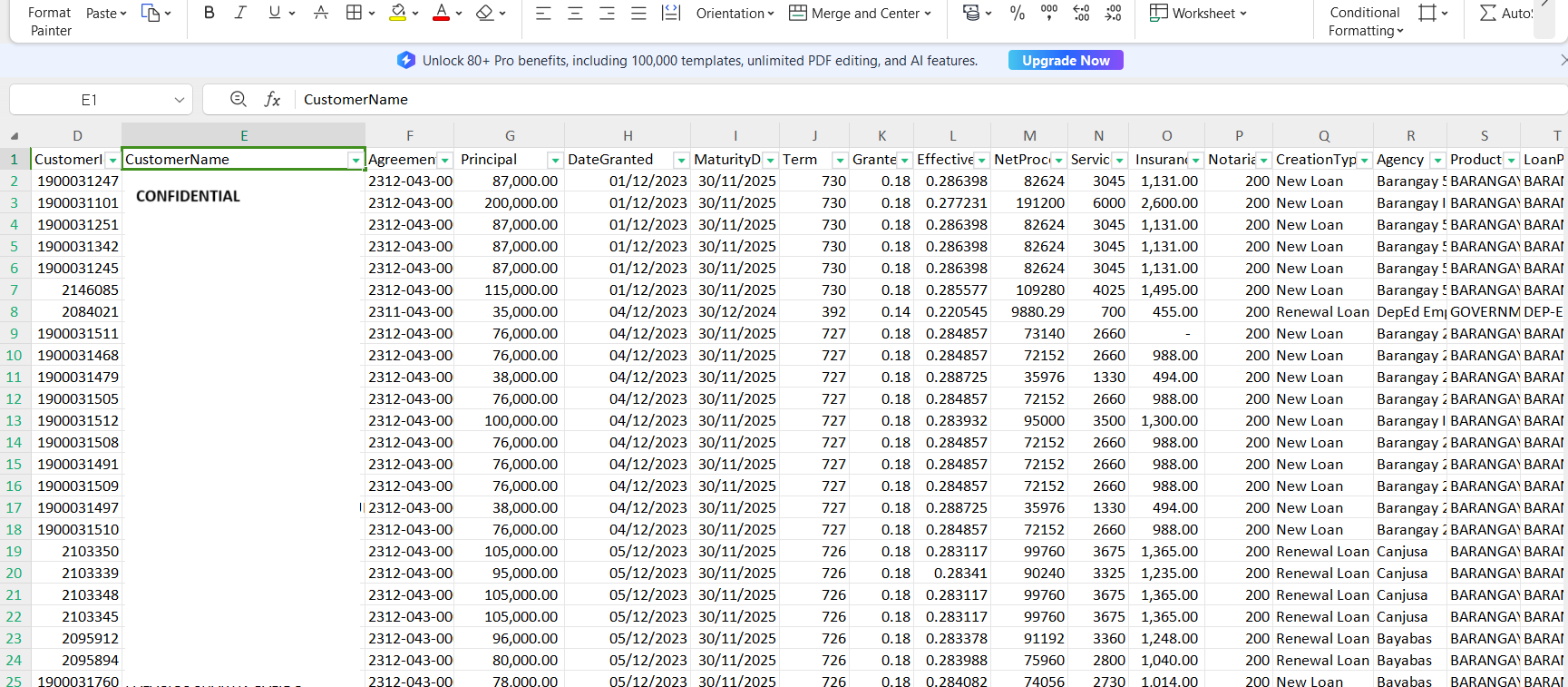Click the insert function fx icon
Viewport: 1568px width, 687px height.
pyautogui.click(x=272, y=99)
